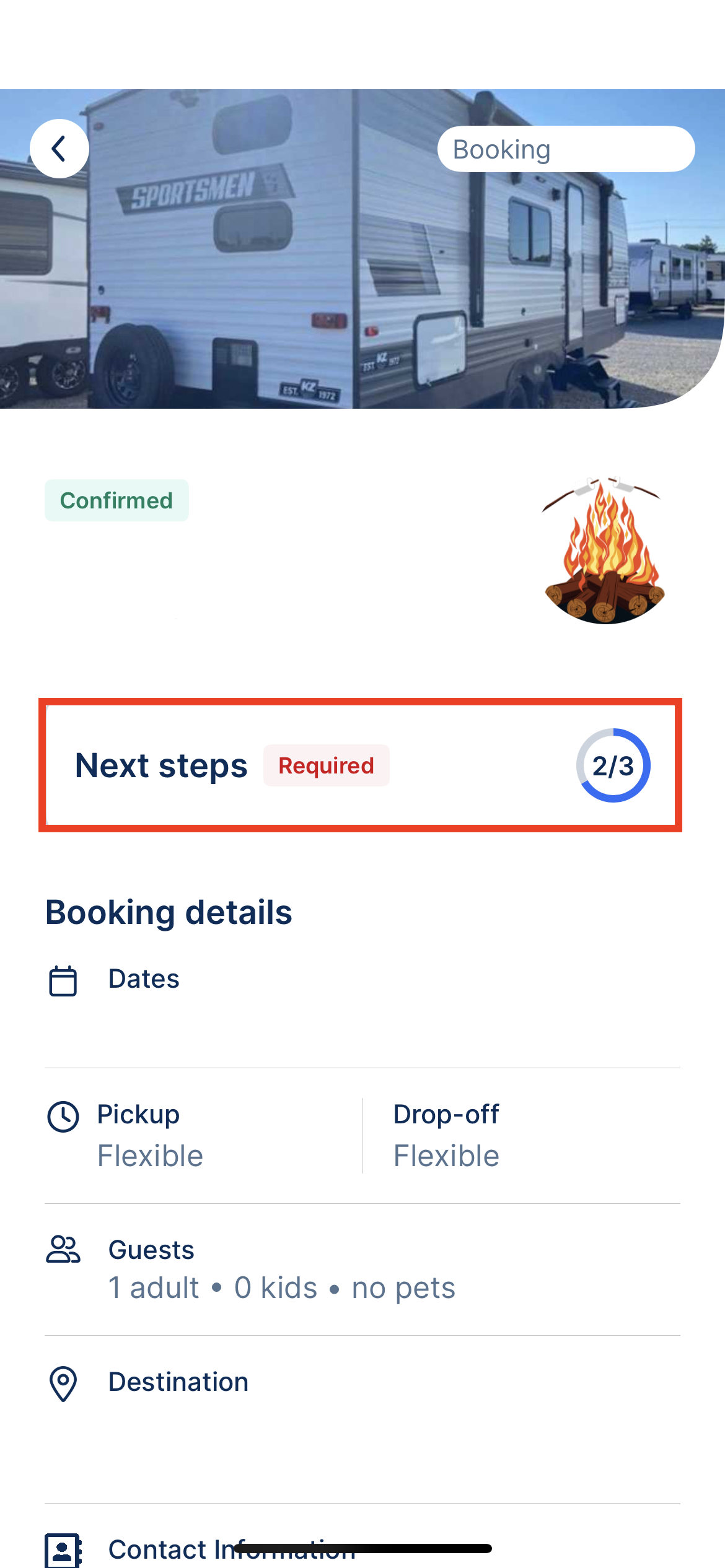Image resolution: width=725 pixels, height=1568 pixels.
Task: Tap the calendar icon beside Dates
Action: (x=63, y=981)
